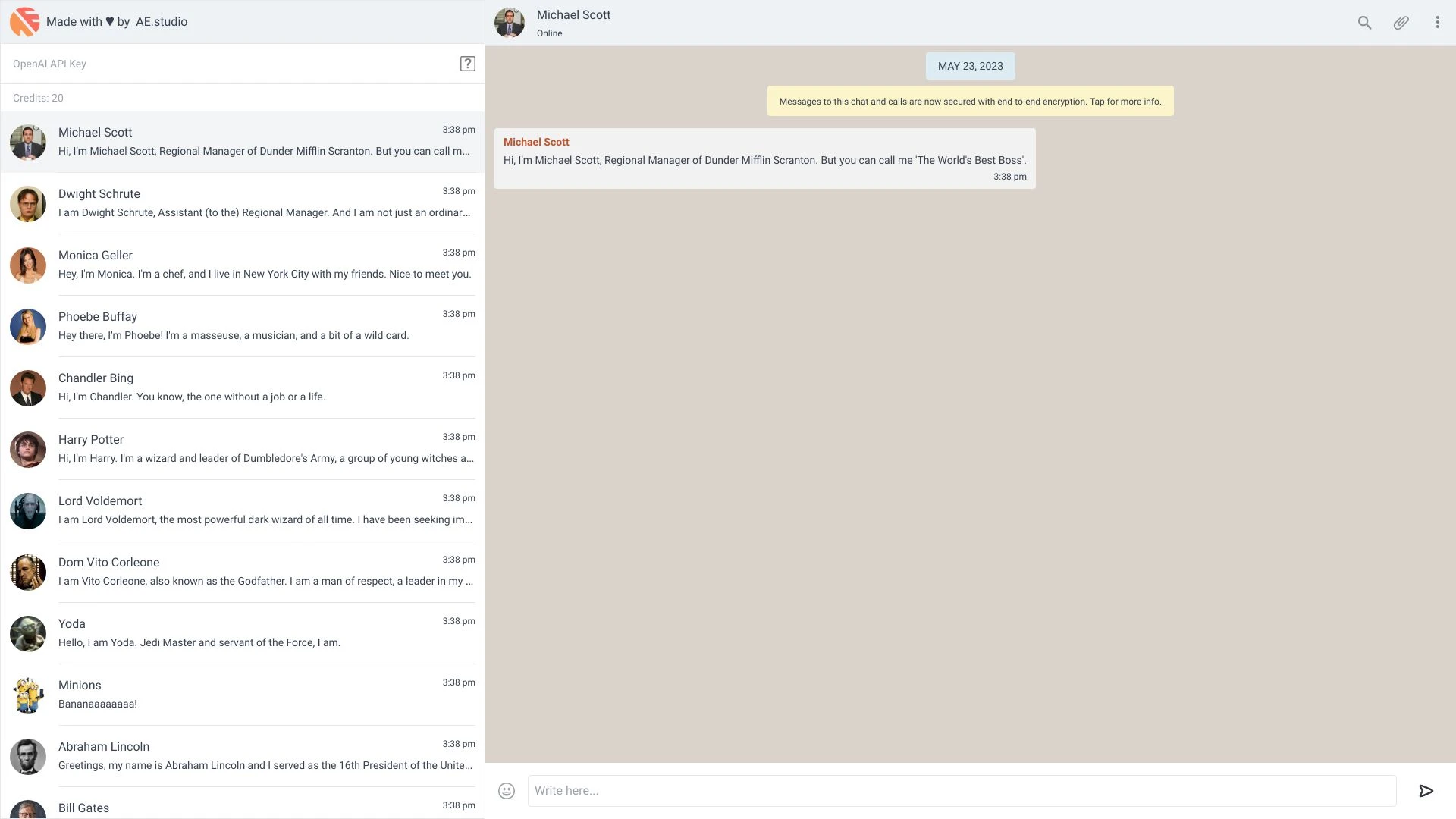
Task: Click Michael Scott's avatar in the header
Action: [x=510, y=23]
